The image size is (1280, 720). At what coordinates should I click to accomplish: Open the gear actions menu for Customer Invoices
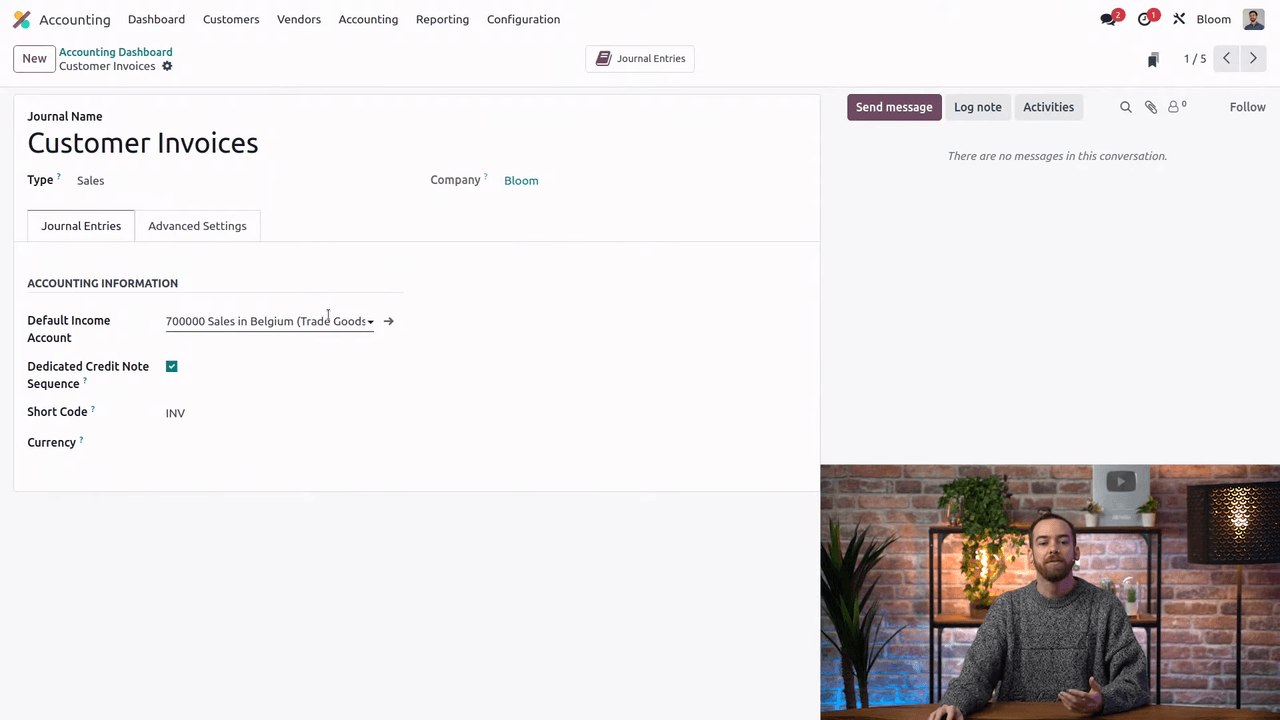click(x=167, y=66)
